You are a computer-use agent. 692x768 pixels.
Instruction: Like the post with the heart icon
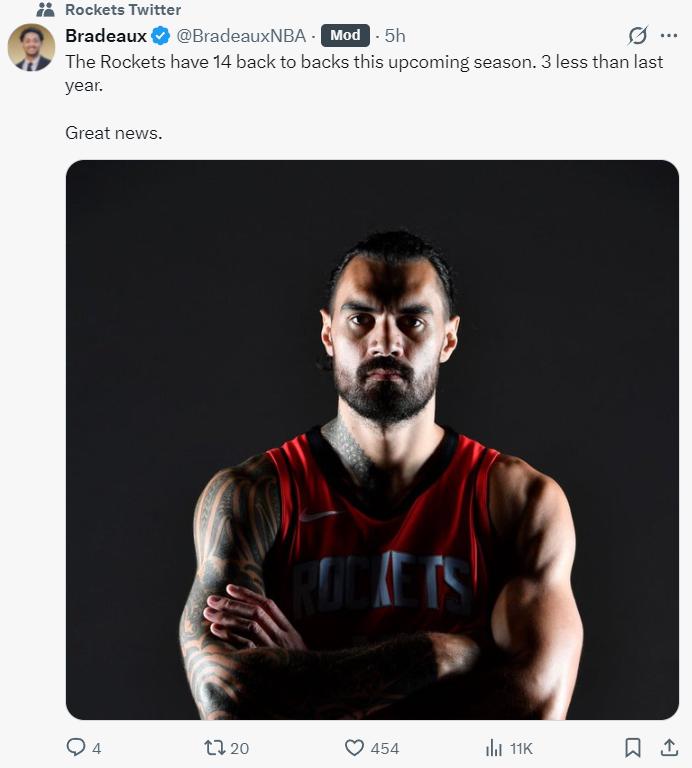(x=354, y=748)
